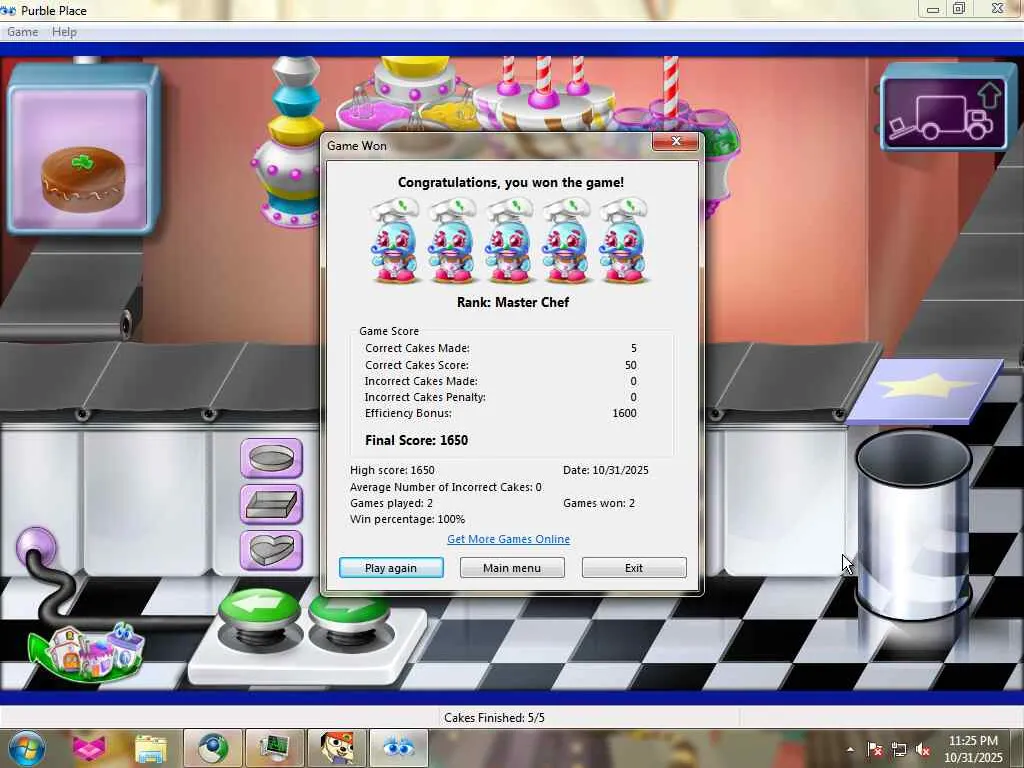Click the network tray icon

coord(899,750)
